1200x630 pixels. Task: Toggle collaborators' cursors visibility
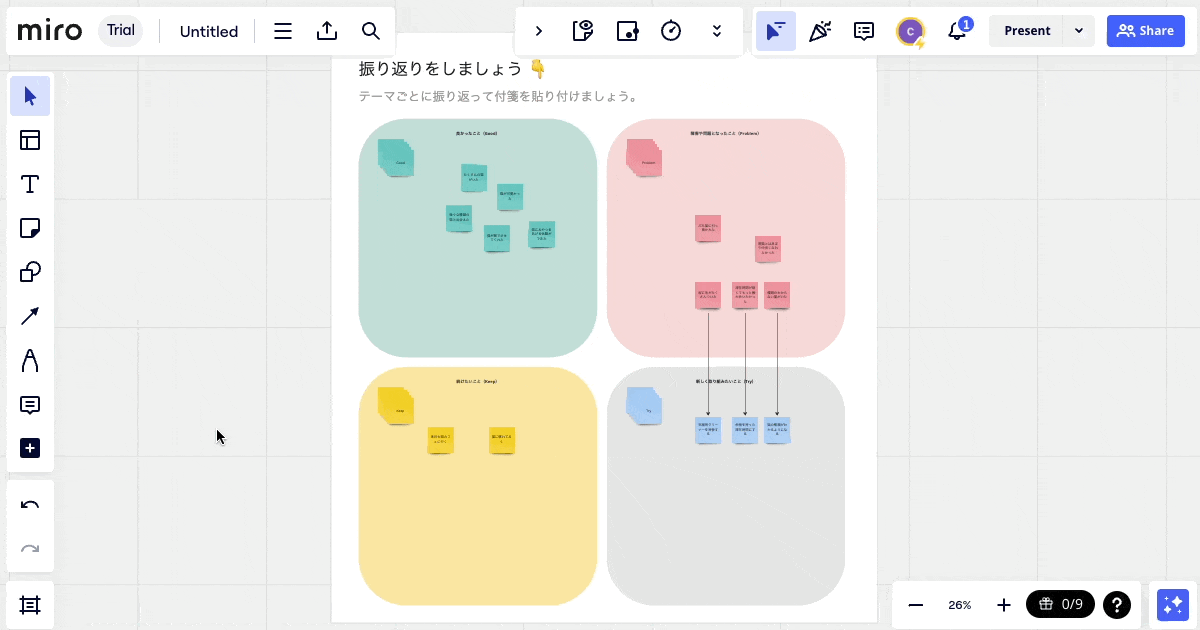775,31
